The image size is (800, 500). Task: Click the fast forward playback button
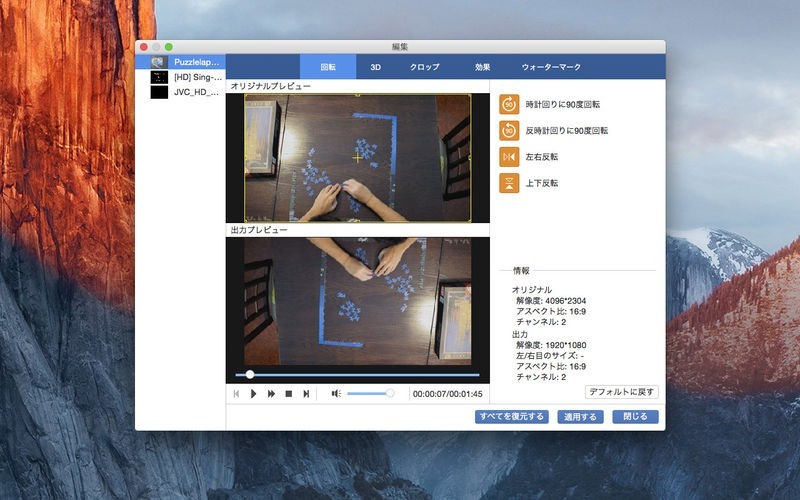pyautogui.click(x=271, y=394)
